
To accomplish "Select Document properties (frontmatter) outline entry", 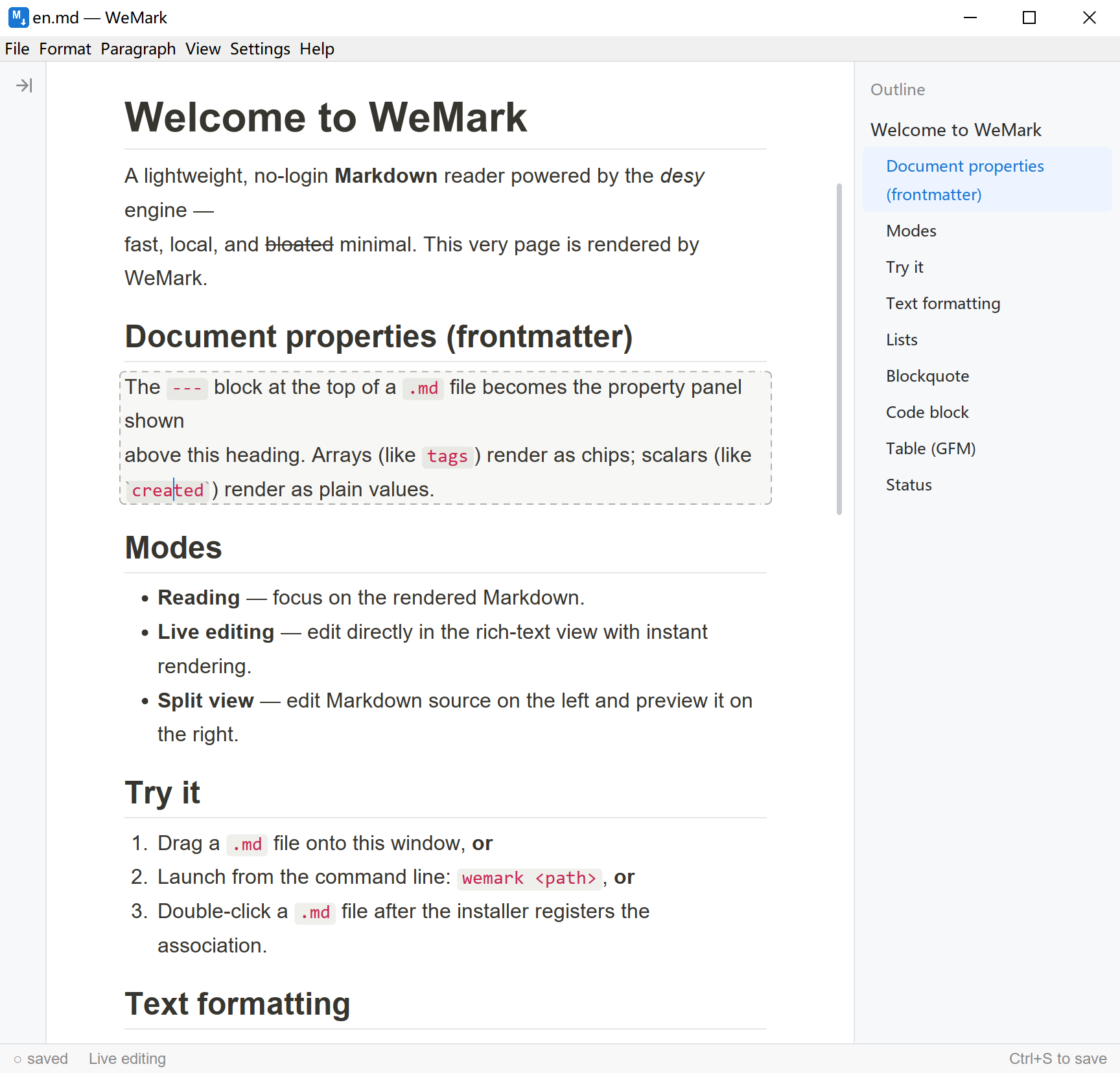I will click(987, 180).
